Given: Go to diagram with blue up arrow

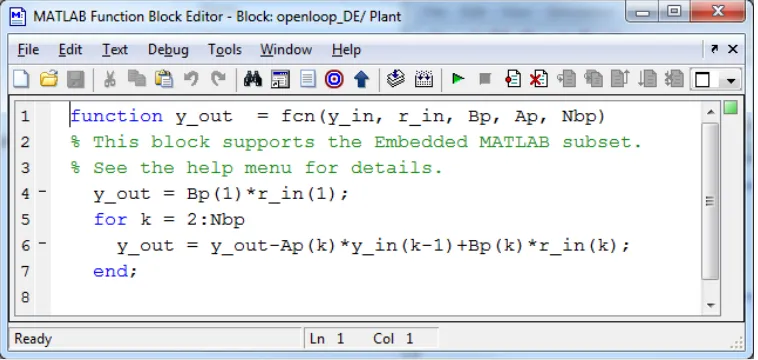Looking at the screenshot, I should point(362,79).
